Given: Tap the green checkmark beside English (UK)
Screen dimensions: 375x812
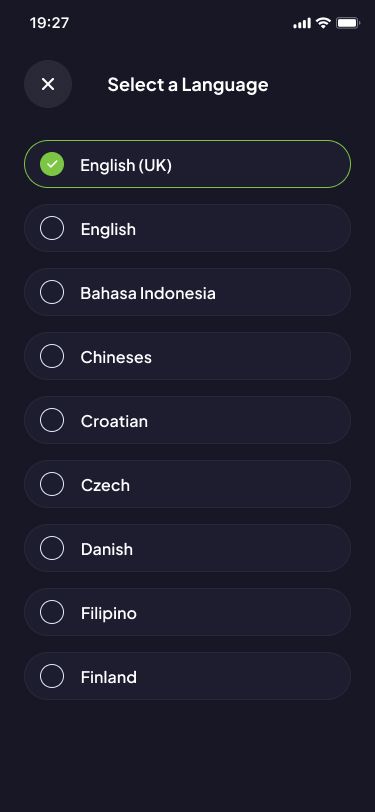Looking at the screenshot, I should coord(52,164).
